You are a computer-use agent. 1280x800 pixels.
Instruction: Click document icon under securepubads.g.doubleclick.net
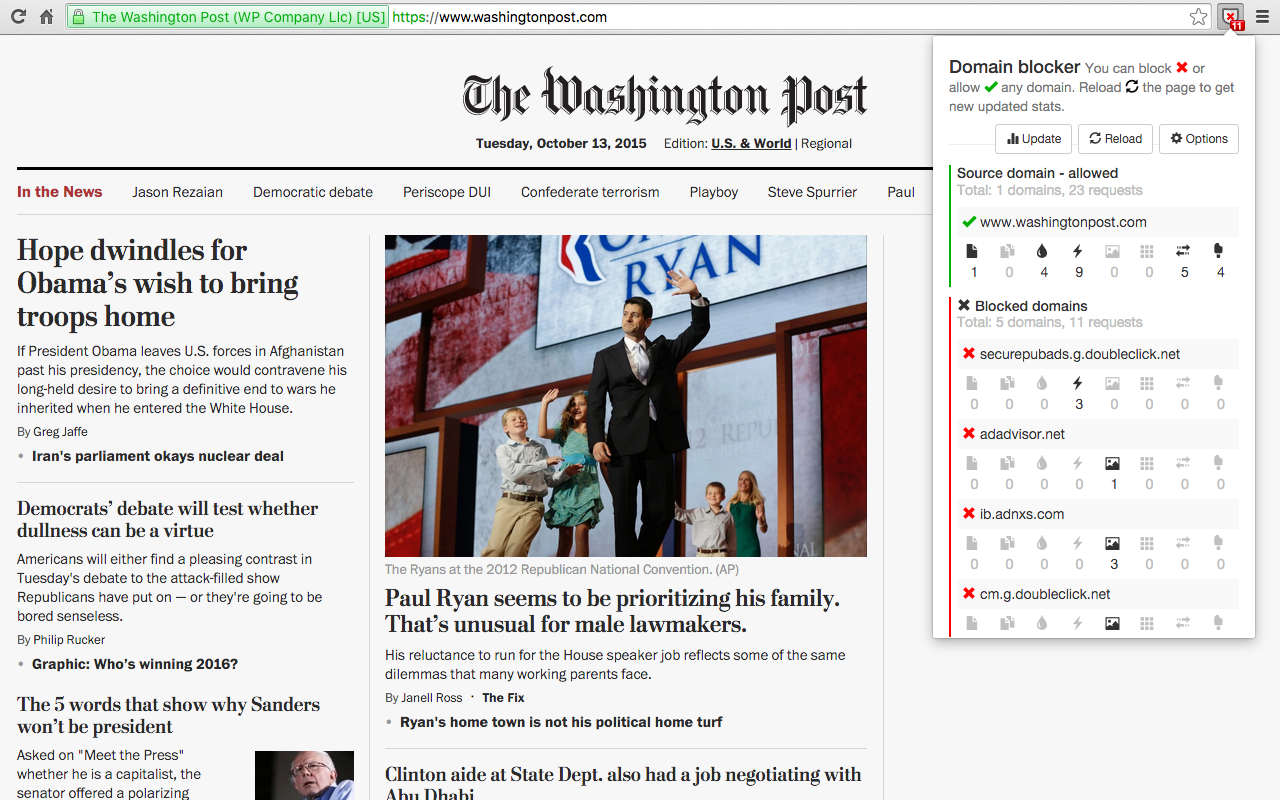click(x=973, y=383)
